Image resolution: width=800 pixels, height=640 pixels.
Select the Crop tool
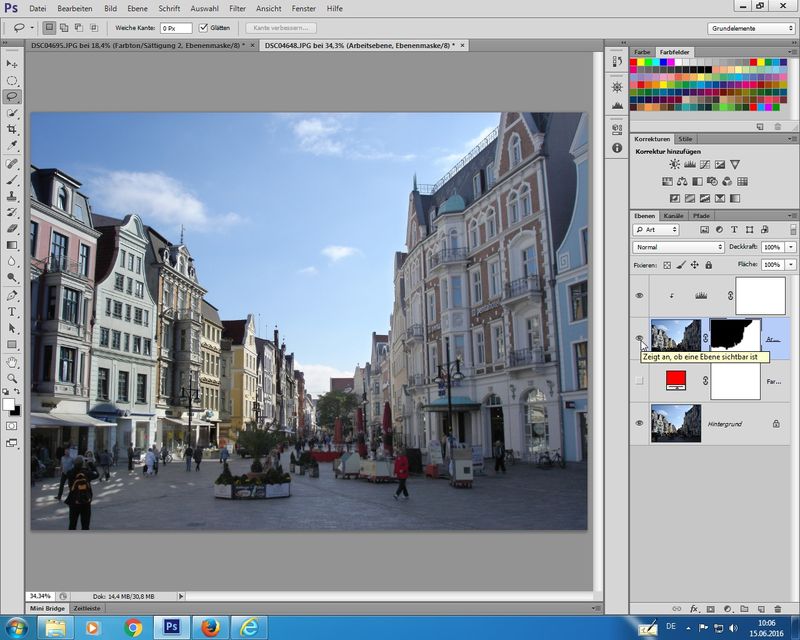coord(12,129)
